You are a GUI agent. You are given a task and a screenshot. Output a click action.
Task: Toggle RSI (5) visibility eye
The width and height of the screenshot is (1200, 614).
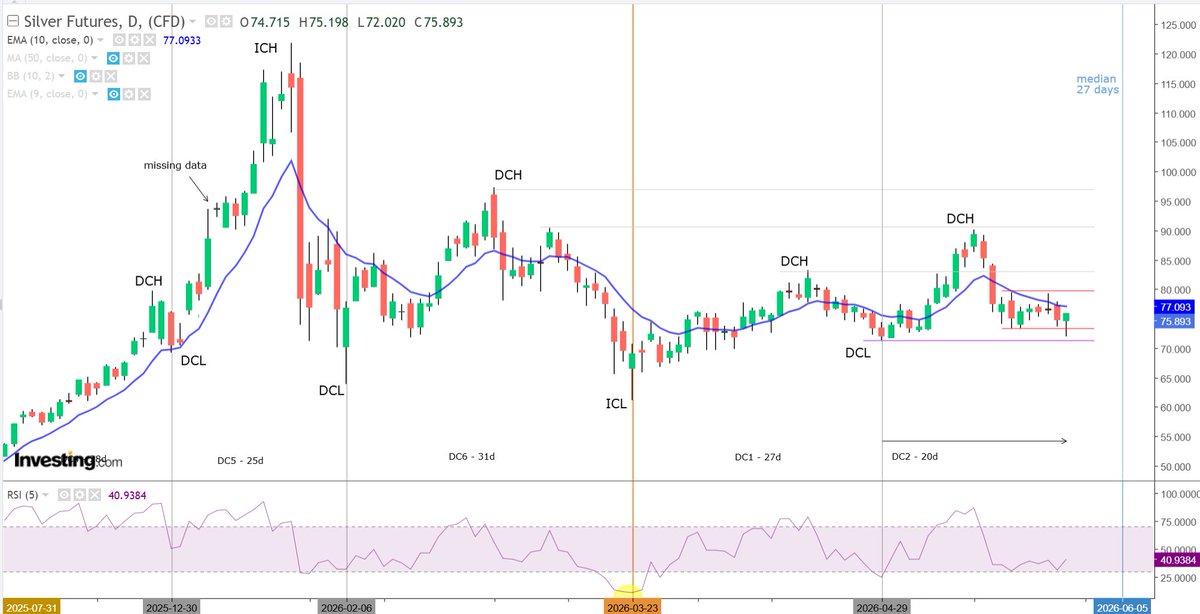pyautogui.click(x=64, y=495)
